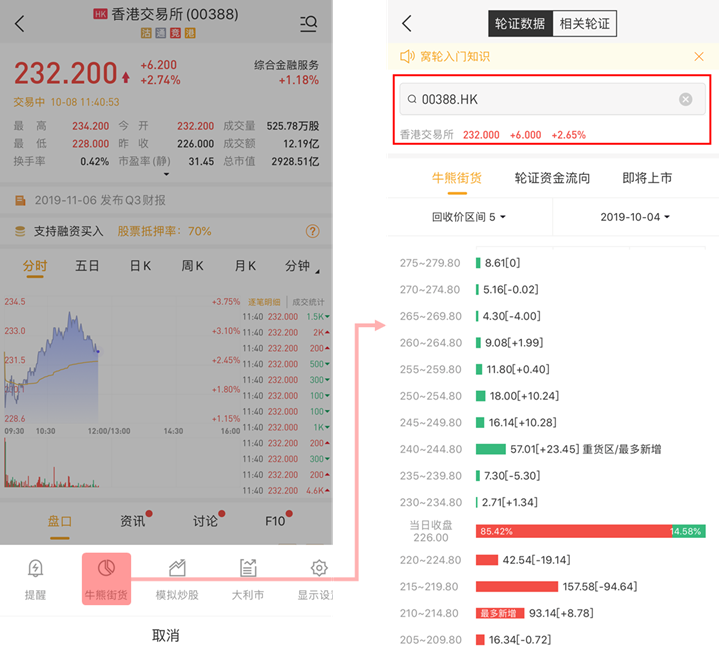Go back from the 轮证数据 page

pos(407,23)
